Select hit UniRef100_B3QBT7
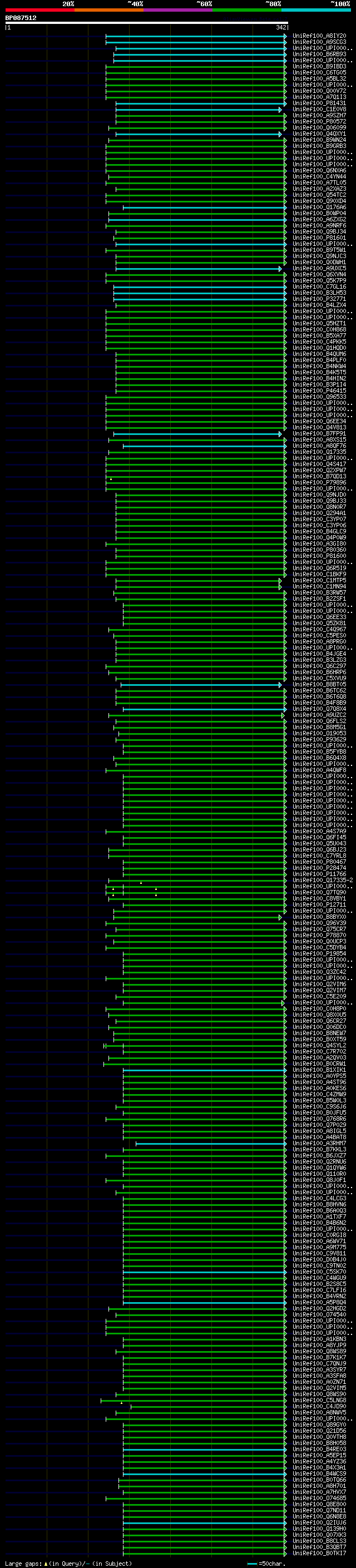This screenshot has height=1568, width=356. (319, 1547)
